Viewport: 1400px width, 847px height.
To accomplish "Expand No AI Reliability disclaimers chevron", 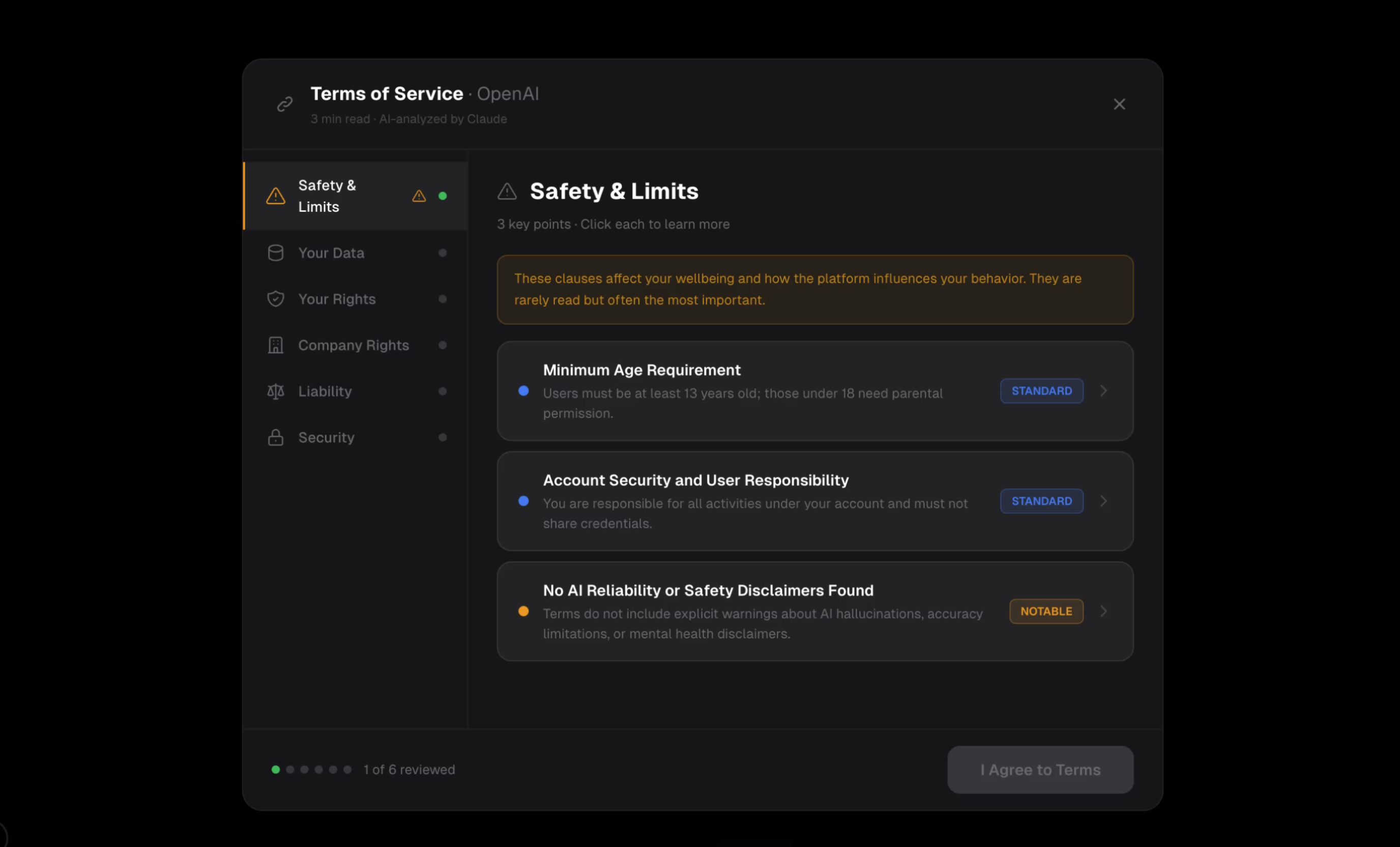I will coord(1103,611).
